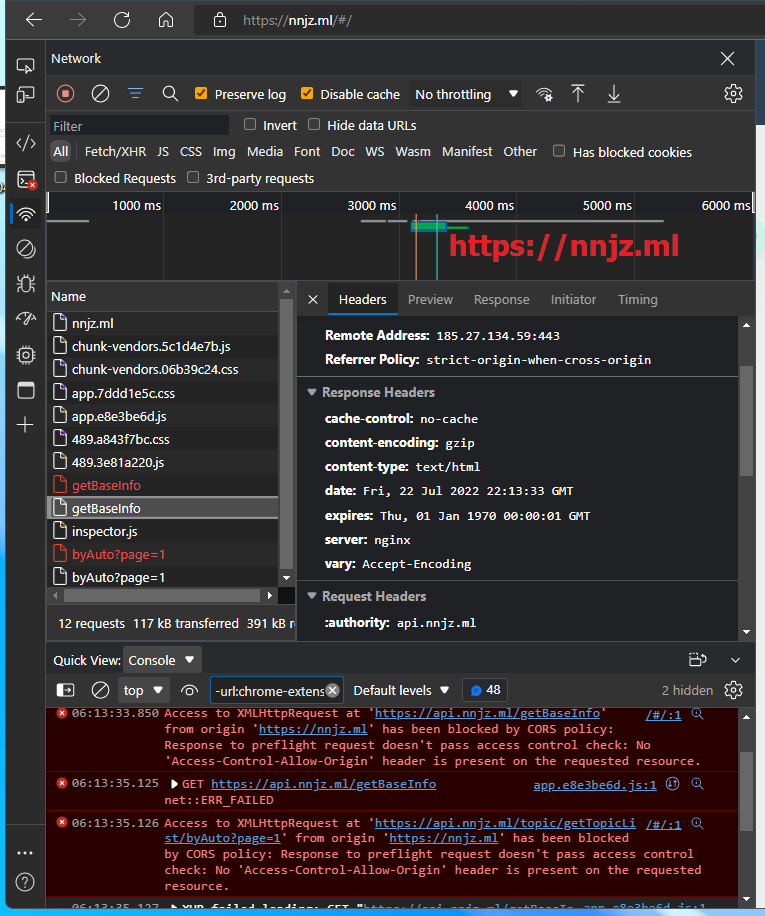Open network search magnifier

[170, 94]
